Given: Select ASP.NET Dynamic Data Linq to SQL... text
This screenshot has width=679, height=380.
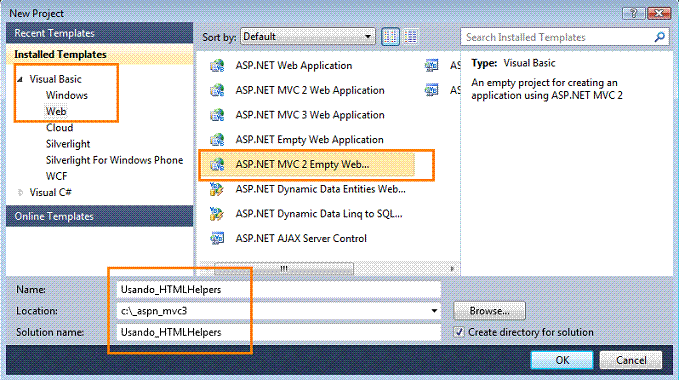Looking at the screenshot, I should click(x=319, y=214).
